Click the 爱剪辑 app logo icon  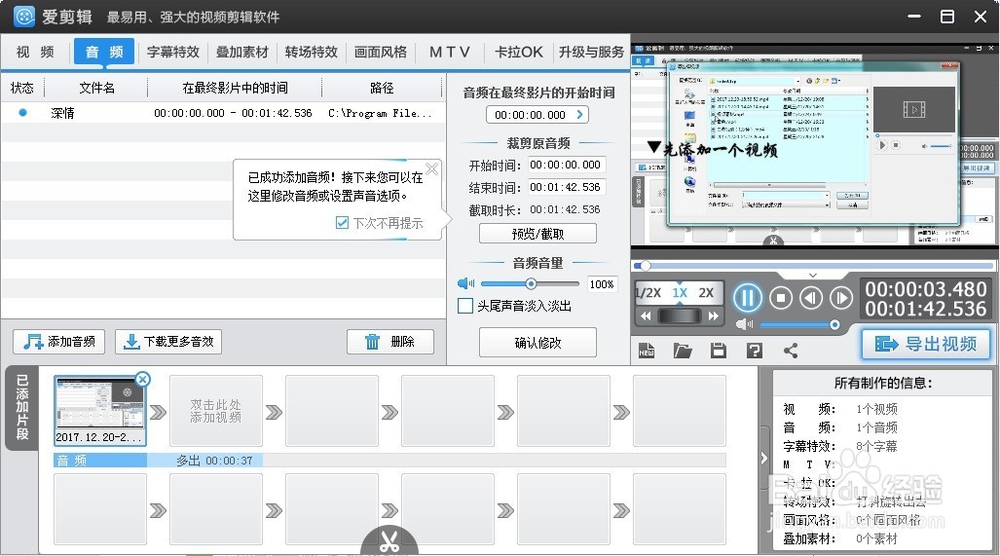point(24,16)
